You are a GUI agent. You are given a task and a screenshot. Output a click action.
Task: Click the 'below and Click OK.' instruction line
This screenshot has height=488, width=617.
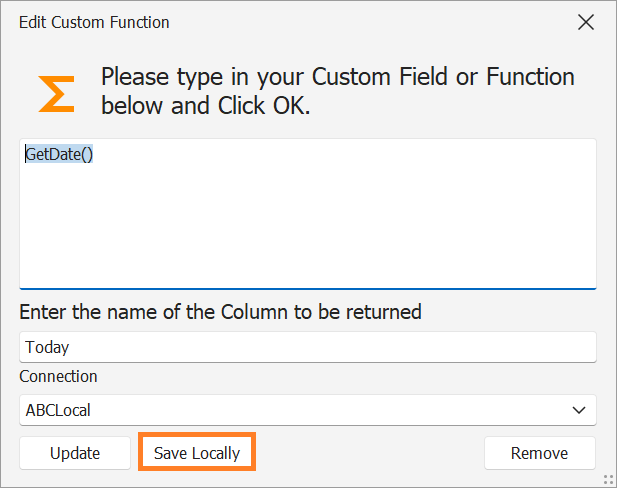click(x=206, y=106)
